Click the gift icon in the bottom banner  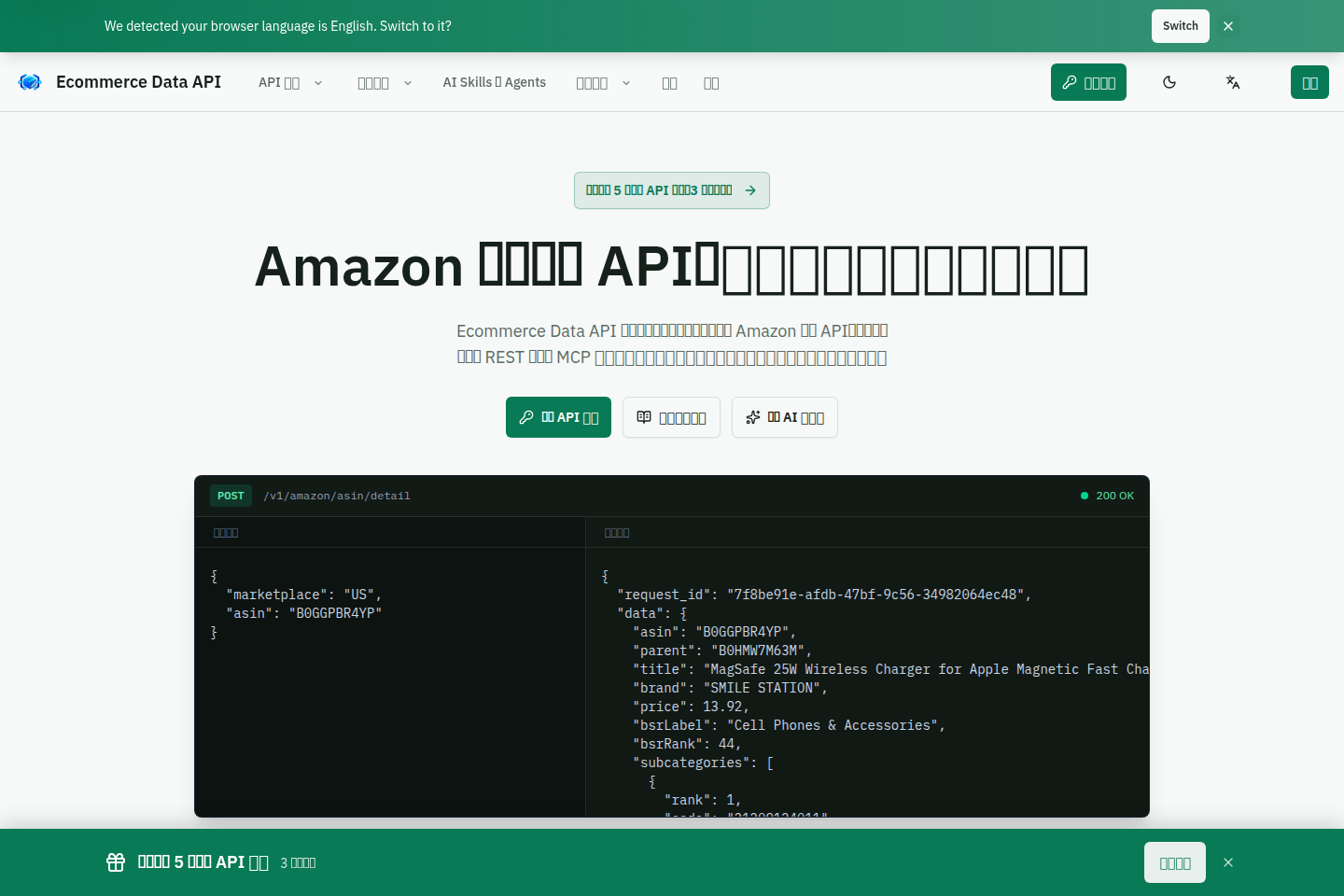point(116,862)
